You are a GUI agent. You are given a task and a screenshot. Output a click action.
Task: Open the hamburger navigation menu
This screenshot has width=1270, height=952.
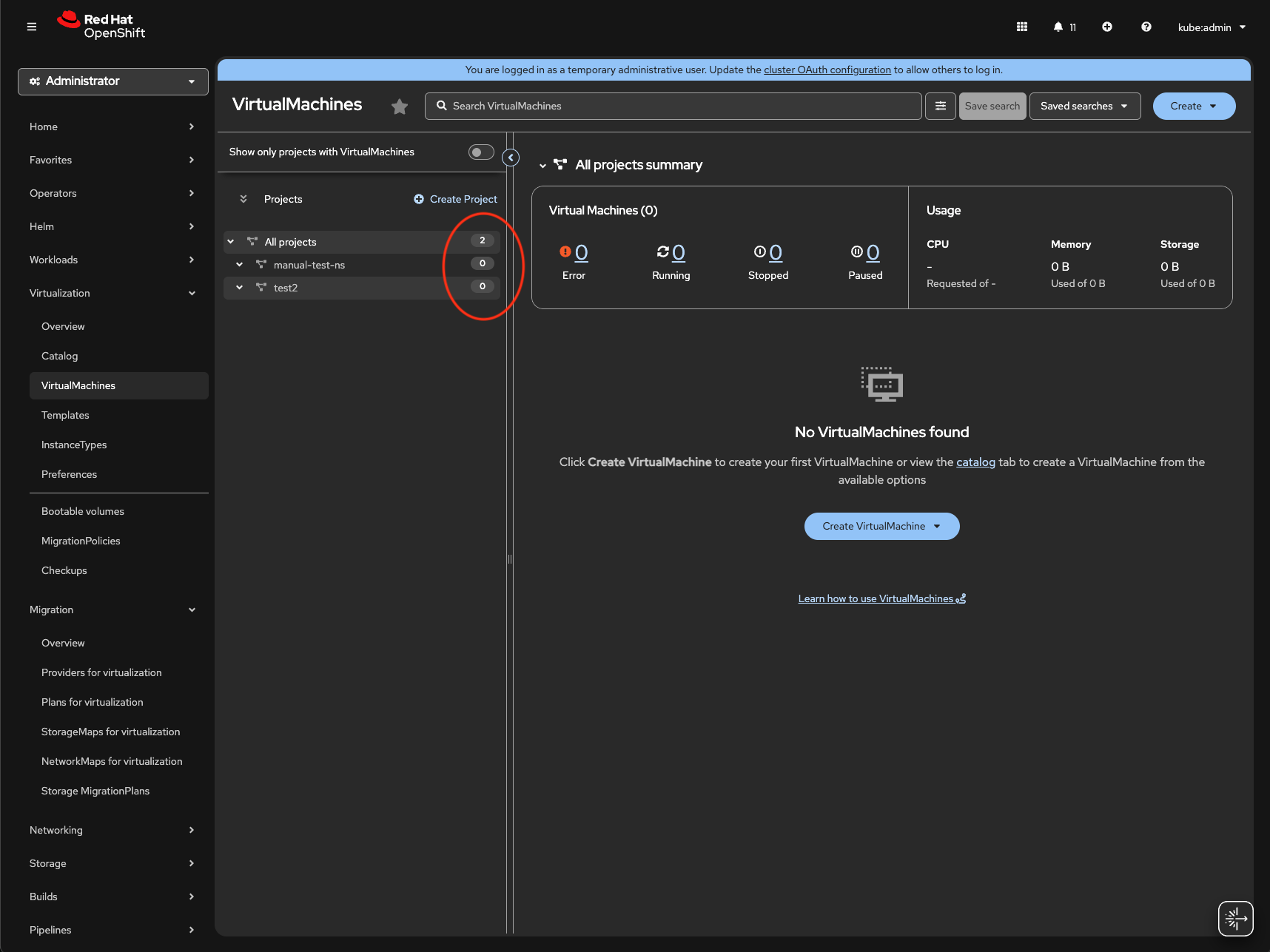click(x=32, y=27)
